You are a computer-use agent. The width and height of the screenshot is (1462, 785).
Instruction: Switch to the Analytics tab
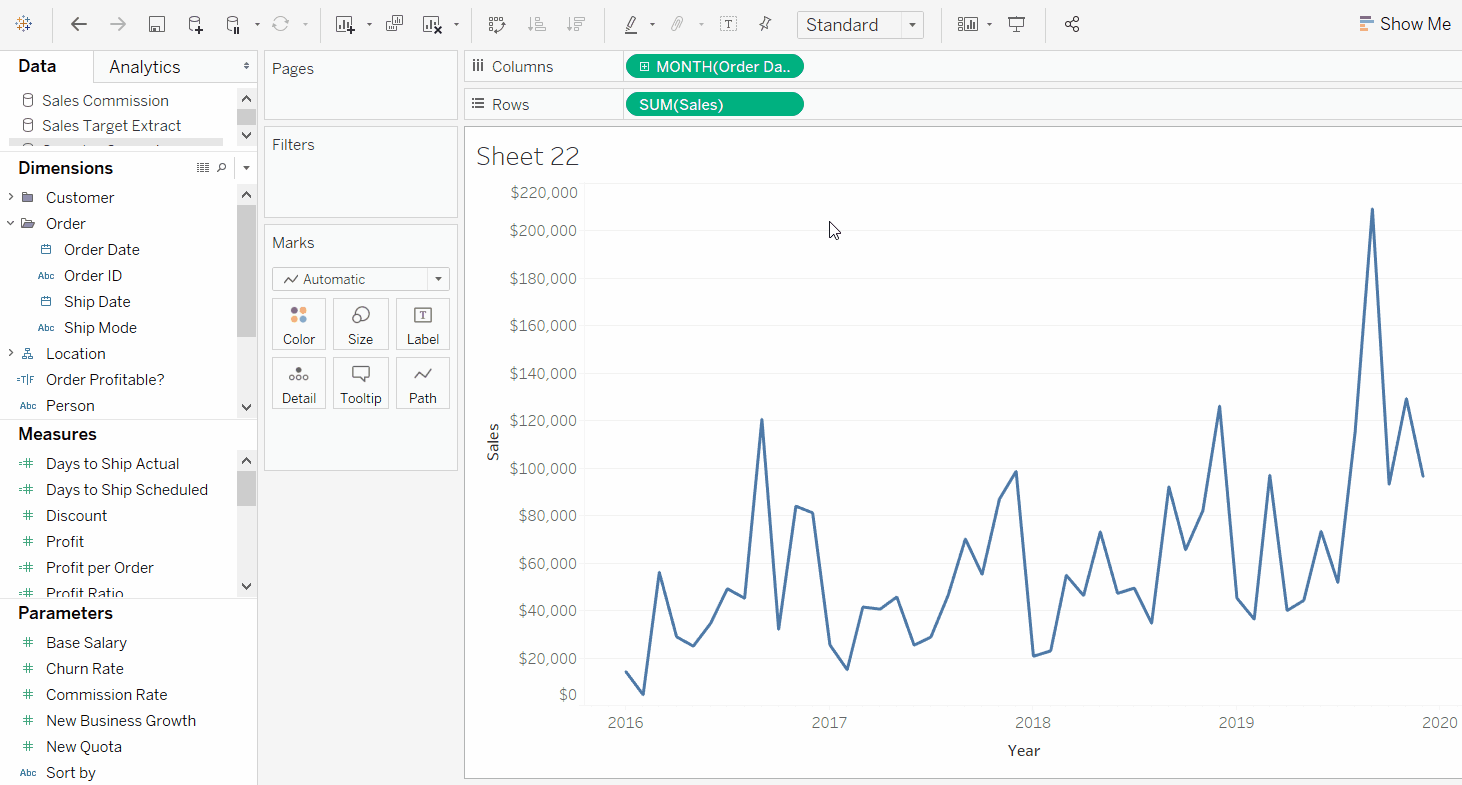[145, 67]
